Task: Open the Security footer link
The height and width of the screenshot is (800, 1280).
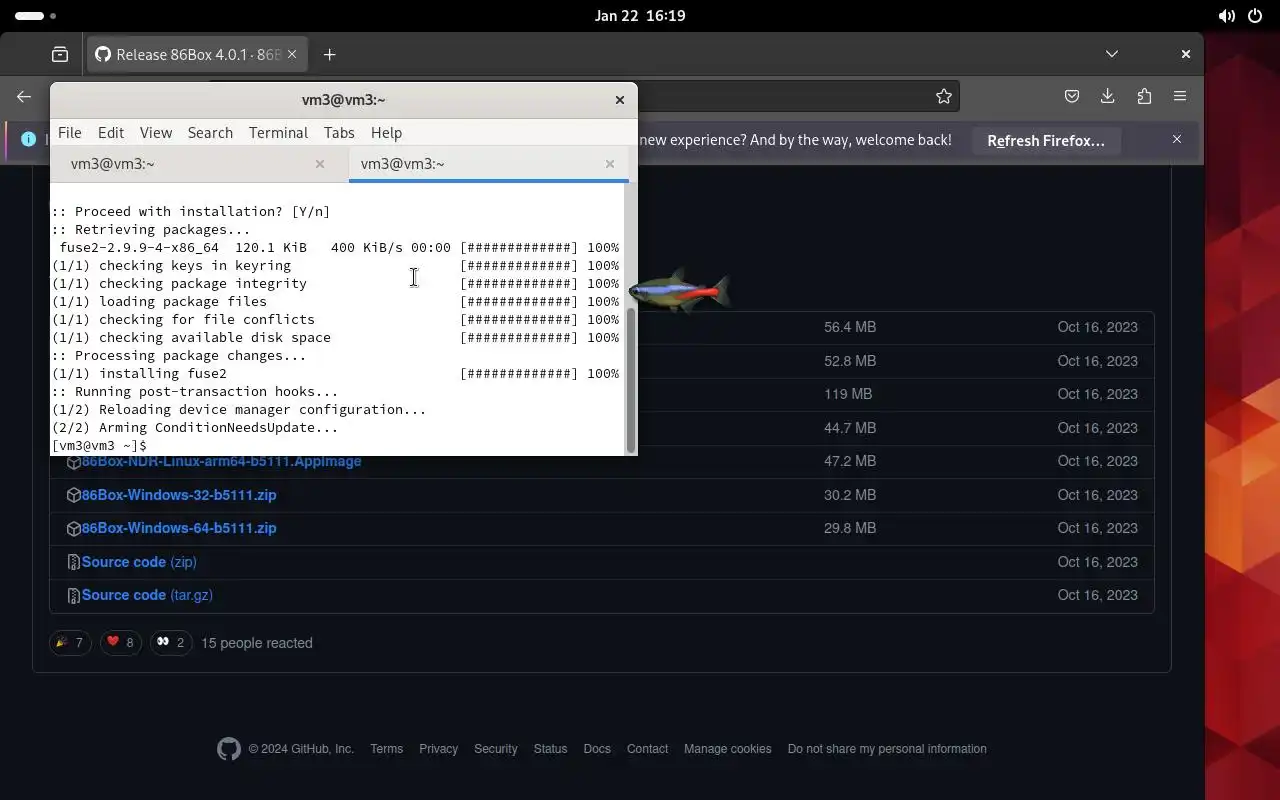Action: (x=496, y=749)
